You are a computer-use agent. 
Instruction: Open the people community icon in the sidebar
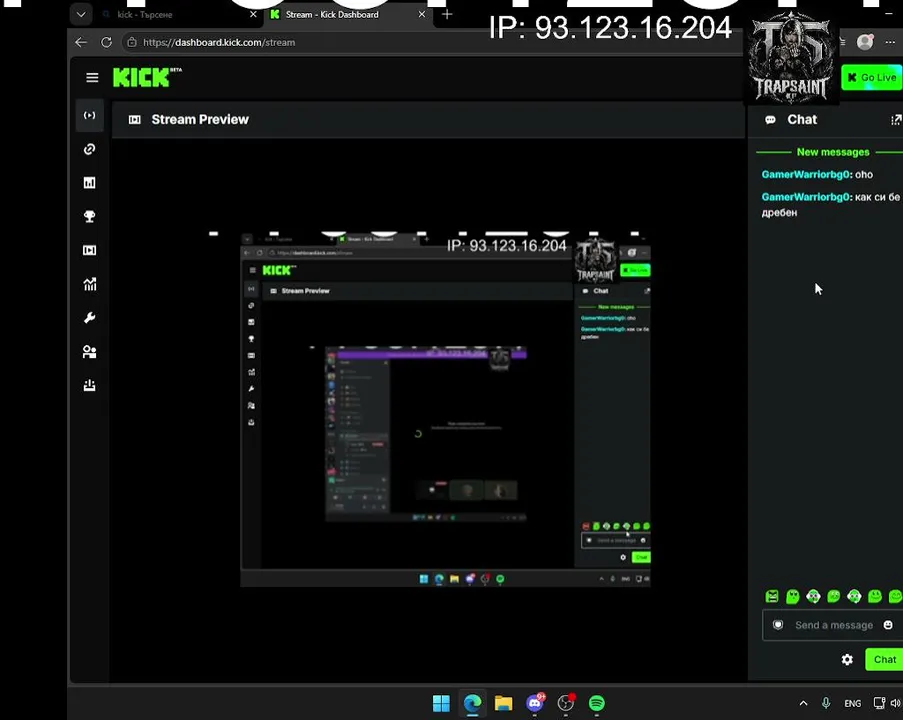[89, 351]
